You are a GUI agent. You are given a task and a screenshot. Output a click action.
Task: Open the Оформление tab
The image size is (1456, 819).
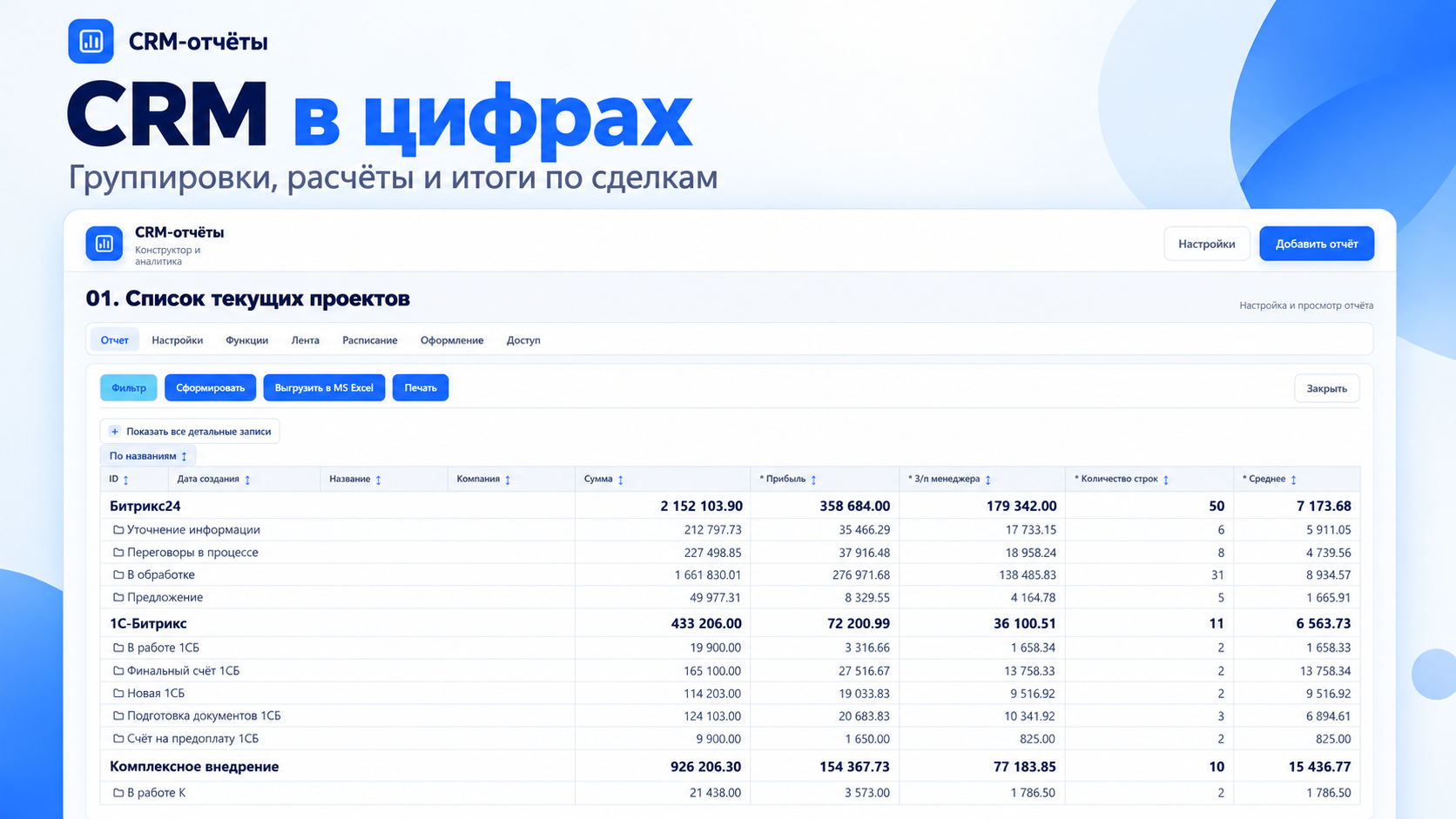(451, 340)
